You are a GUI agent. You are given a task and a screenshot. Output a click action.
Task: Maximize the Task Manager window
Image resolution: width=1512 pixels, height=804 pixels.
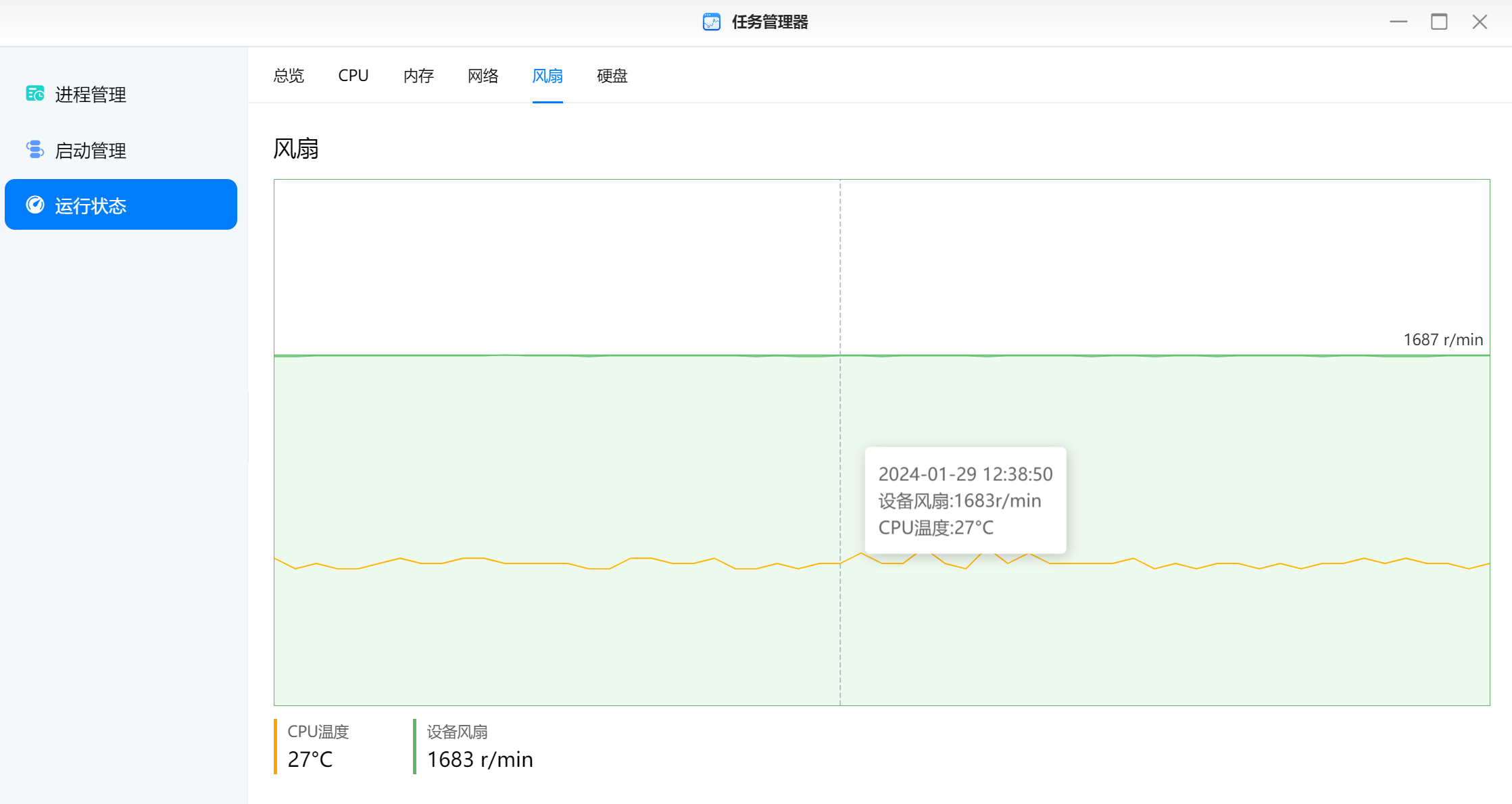pos(1439,22)
